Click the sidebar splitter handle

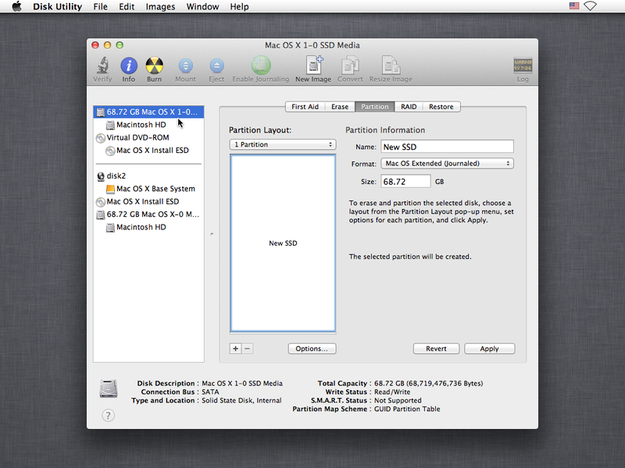pos(212,234)
